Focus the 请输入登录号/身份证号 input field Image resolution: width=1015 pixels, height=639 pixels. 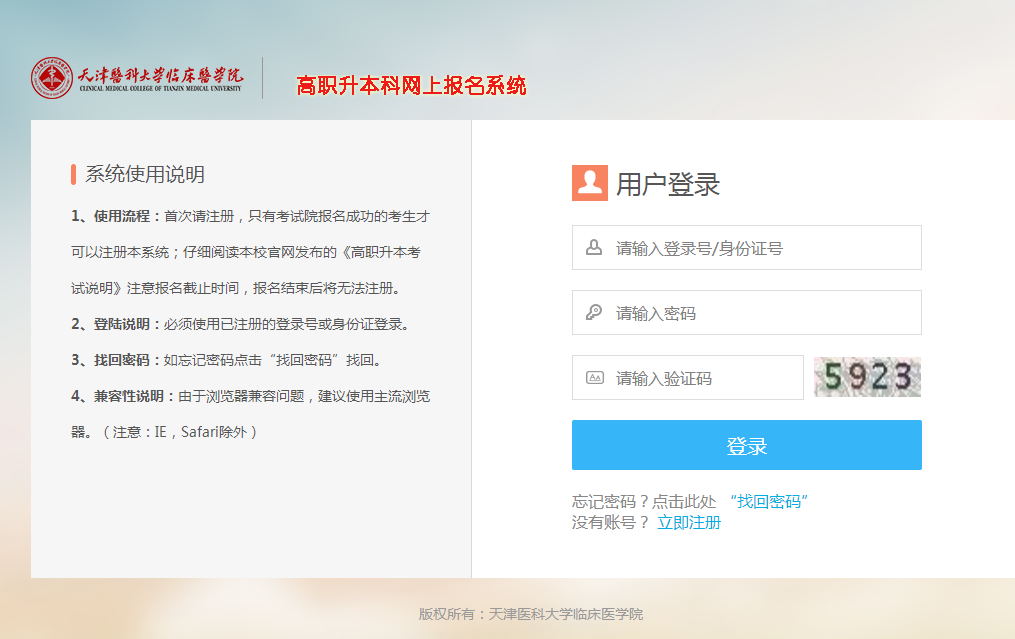point(746,247)
